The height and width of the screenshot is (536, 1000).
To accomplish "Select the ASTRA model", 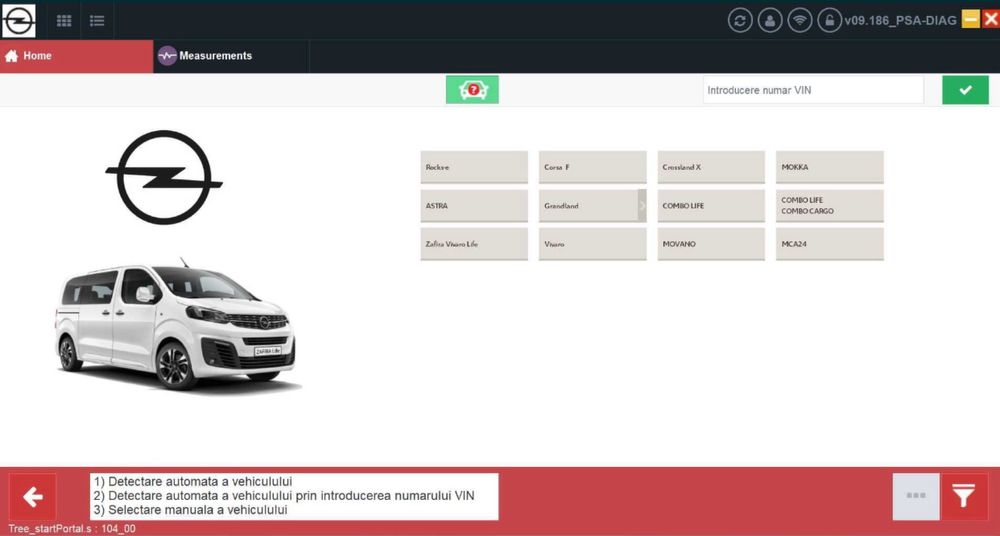I will point(474,206).
